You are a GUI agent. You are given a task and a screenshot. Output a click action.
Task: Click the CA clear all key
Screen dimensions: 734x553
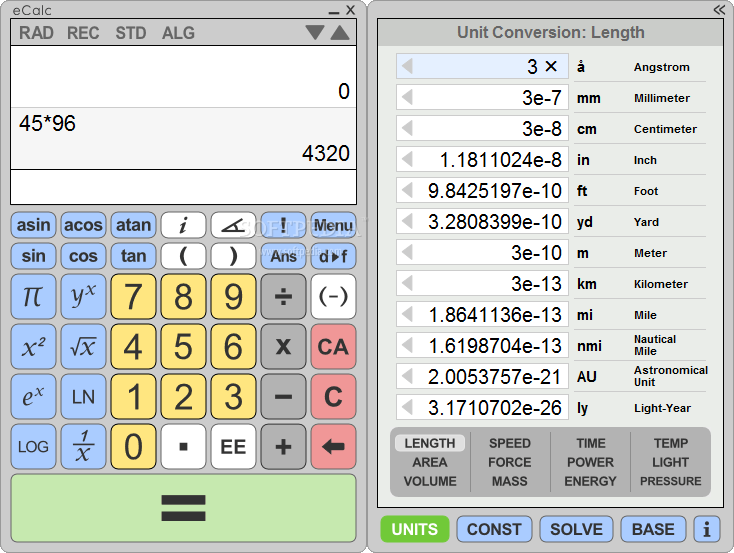click(x=333, y=347)
